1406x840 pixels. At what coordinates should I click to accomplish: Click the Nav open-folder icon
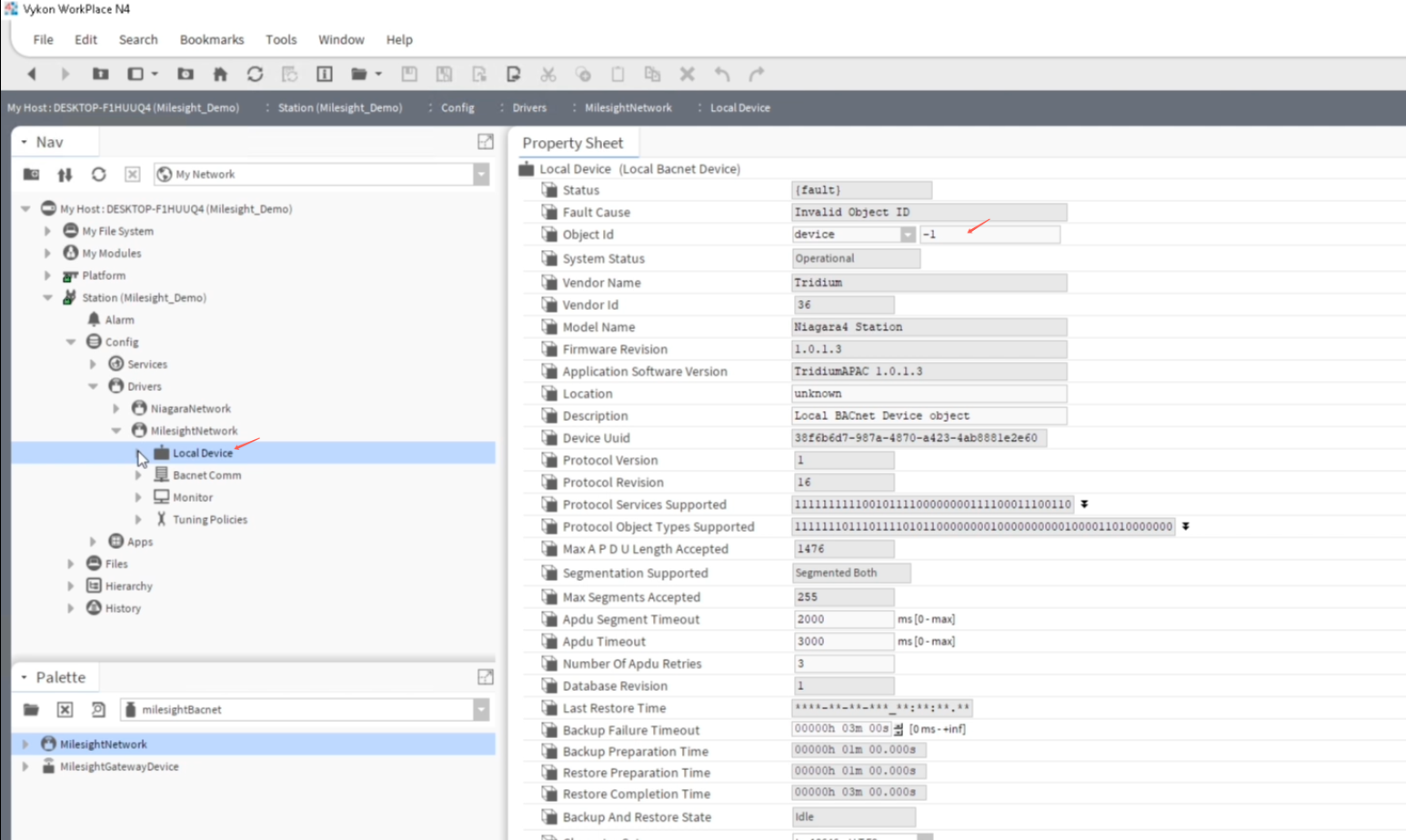tap(31, 175)
